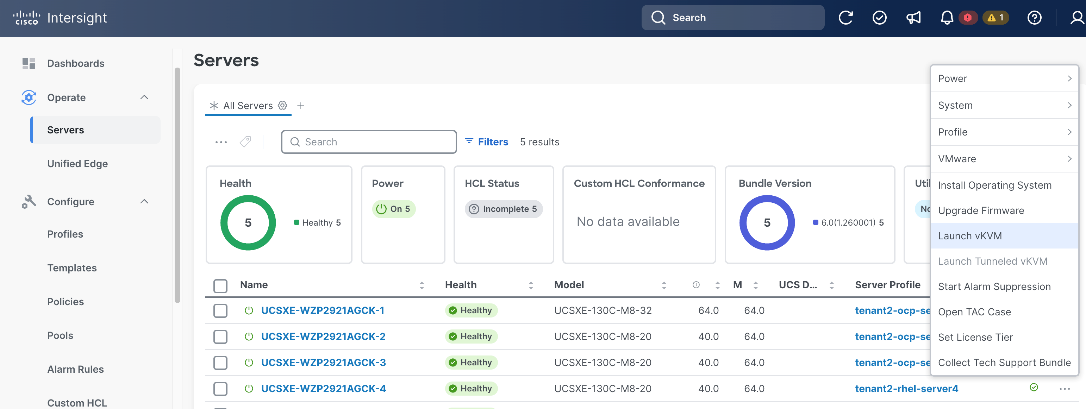Click the Cisco Intersight logo
Screen dimensions: 1086x409
(60, 18)
